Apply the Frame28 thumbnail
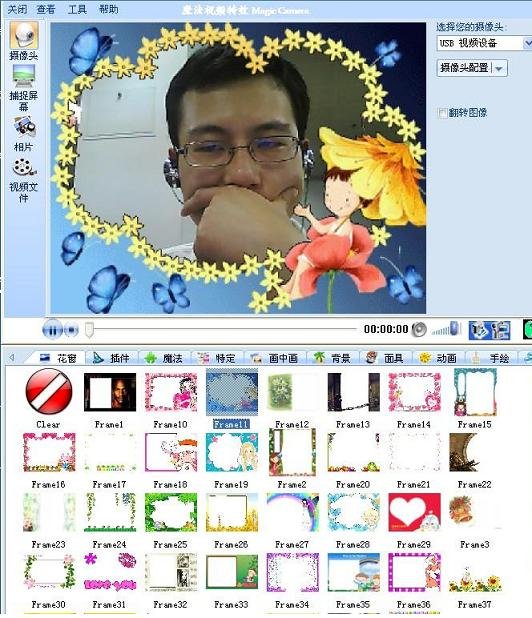This screenshot has width=532, height=618. coord(353,512)
